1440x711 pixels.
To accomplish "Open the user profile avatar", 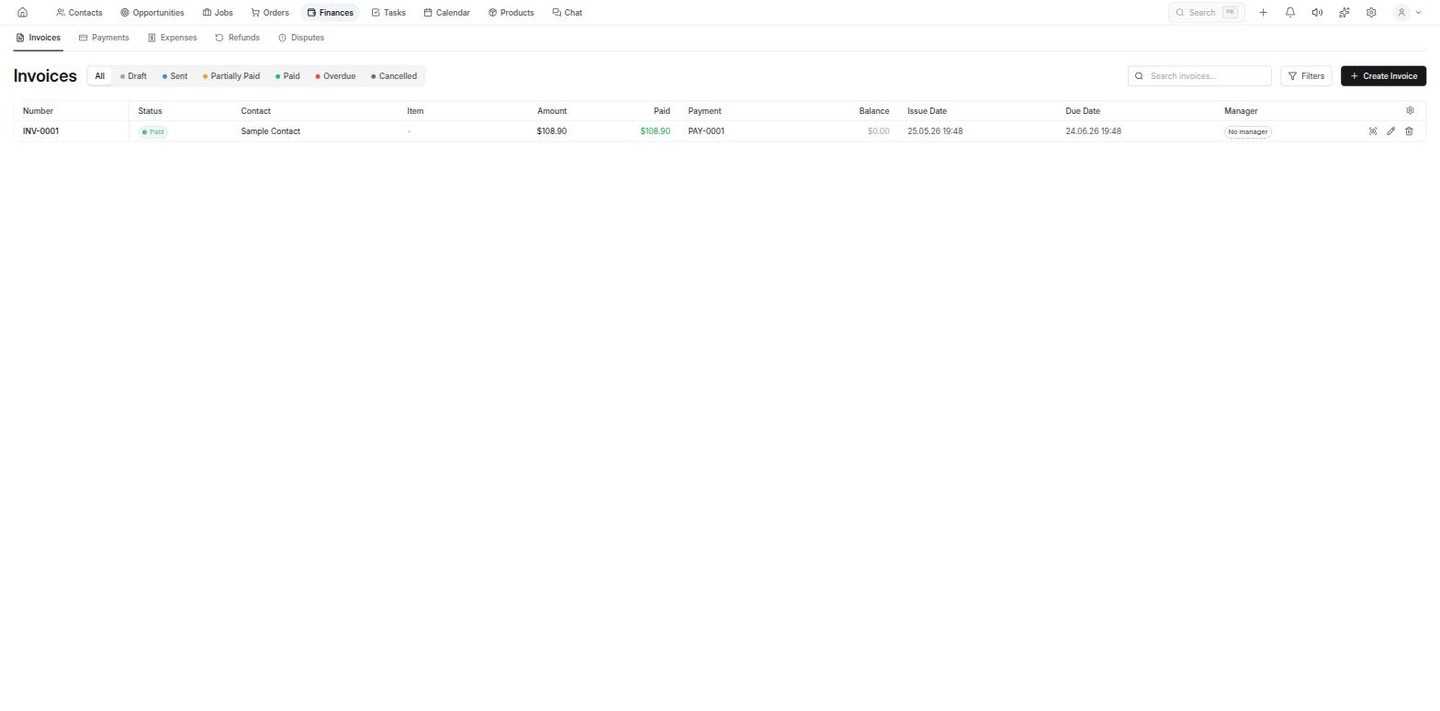I will (x=1401, y=13).
